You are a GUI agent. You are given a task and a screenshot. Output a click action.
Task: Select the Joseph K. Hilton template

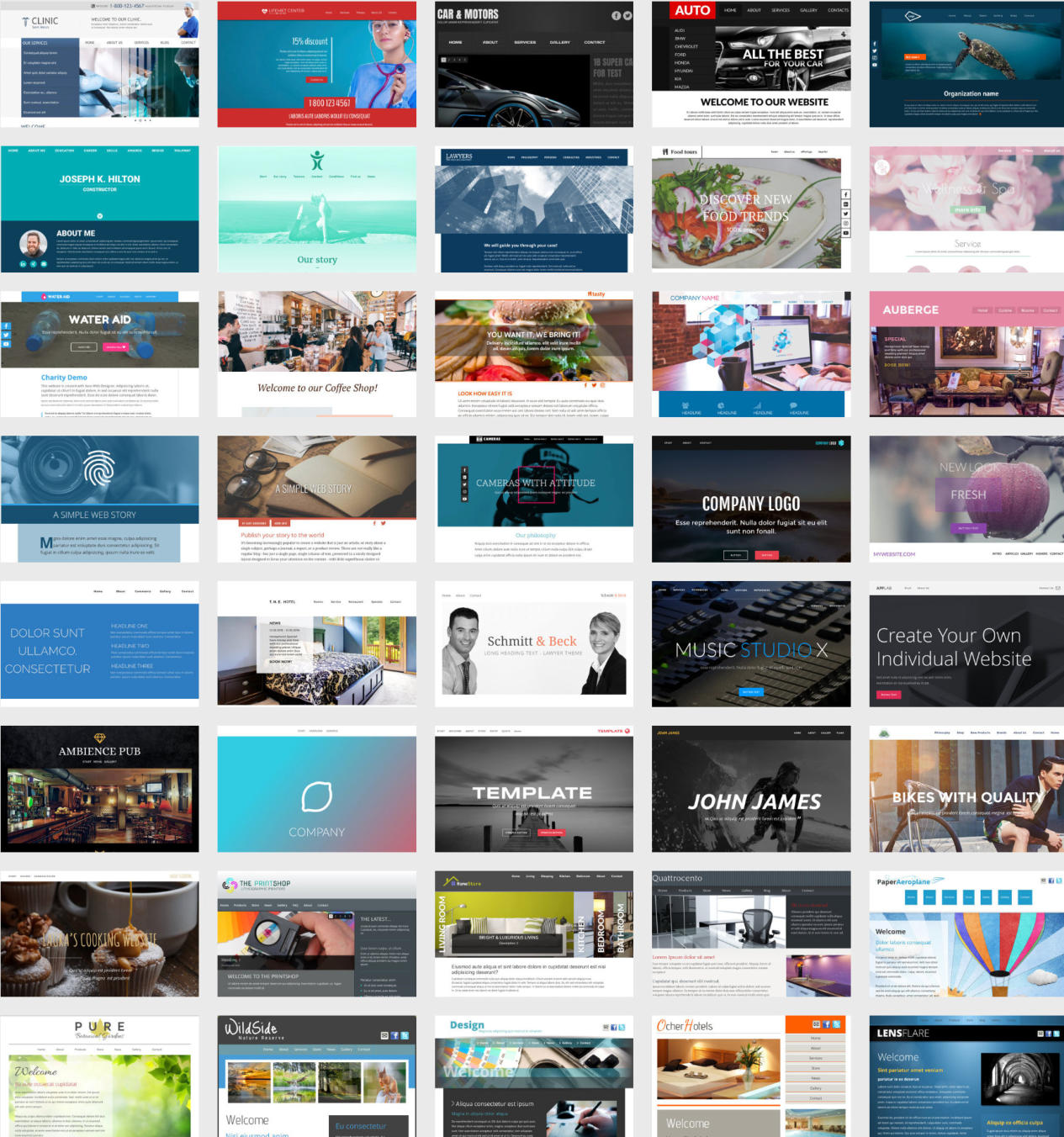[x=100, y=209]
